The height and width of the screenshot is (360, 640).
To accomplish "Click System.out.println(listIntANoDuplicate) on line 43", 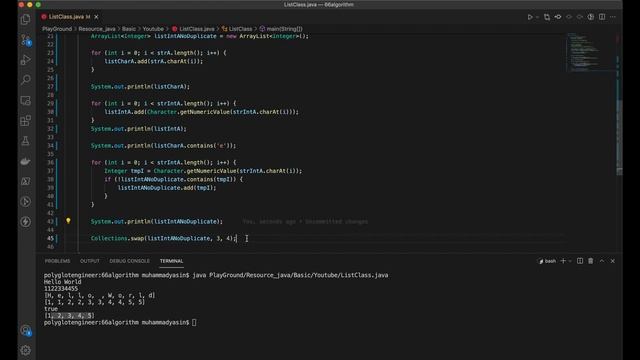I will (x=157, y=222).
